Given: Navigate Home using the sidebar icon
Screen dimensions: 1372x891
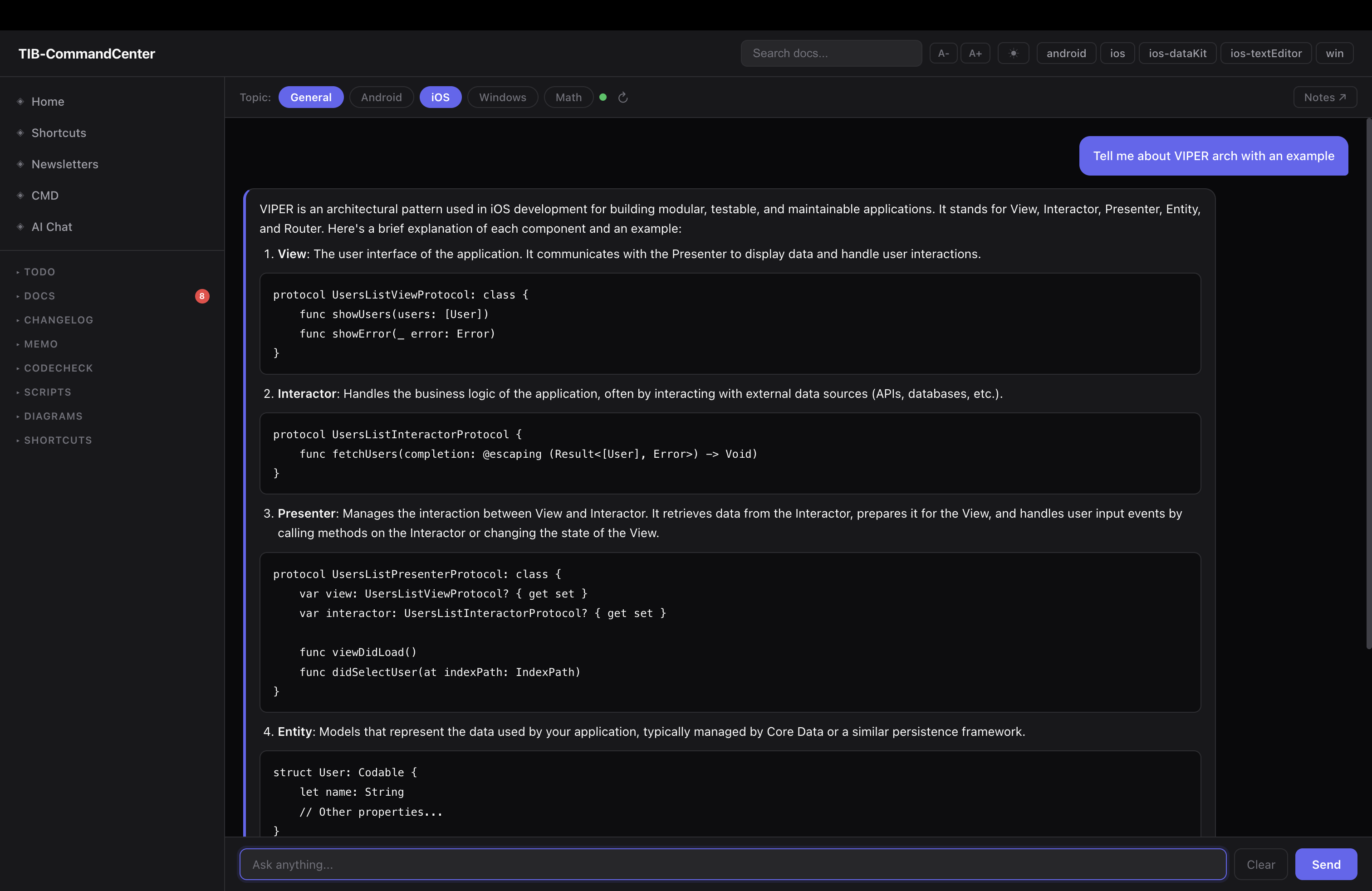Looking at the screenshot, I should point(48,102).
